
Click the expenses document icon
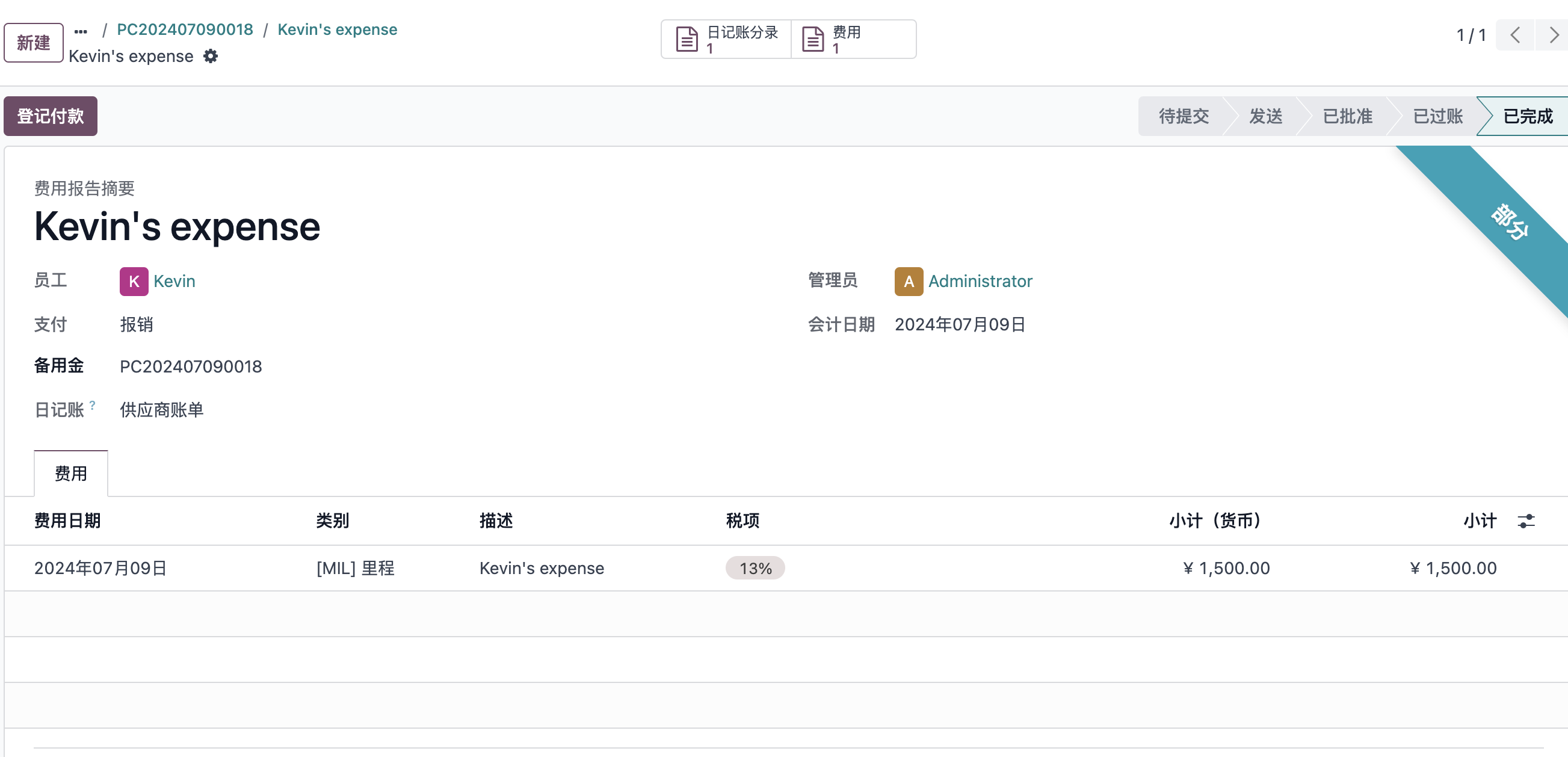click(x=813, y=40)
